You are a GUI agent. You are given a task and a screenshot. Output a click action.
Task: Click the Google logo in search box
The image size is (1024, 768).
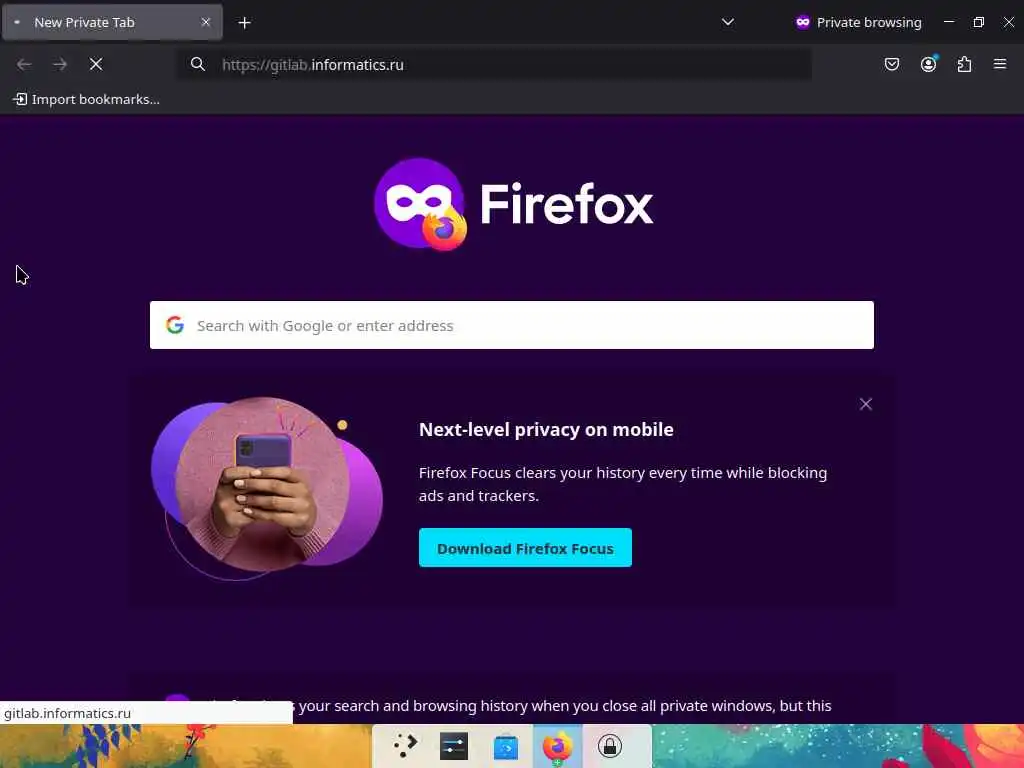click(x=174, y=325)
